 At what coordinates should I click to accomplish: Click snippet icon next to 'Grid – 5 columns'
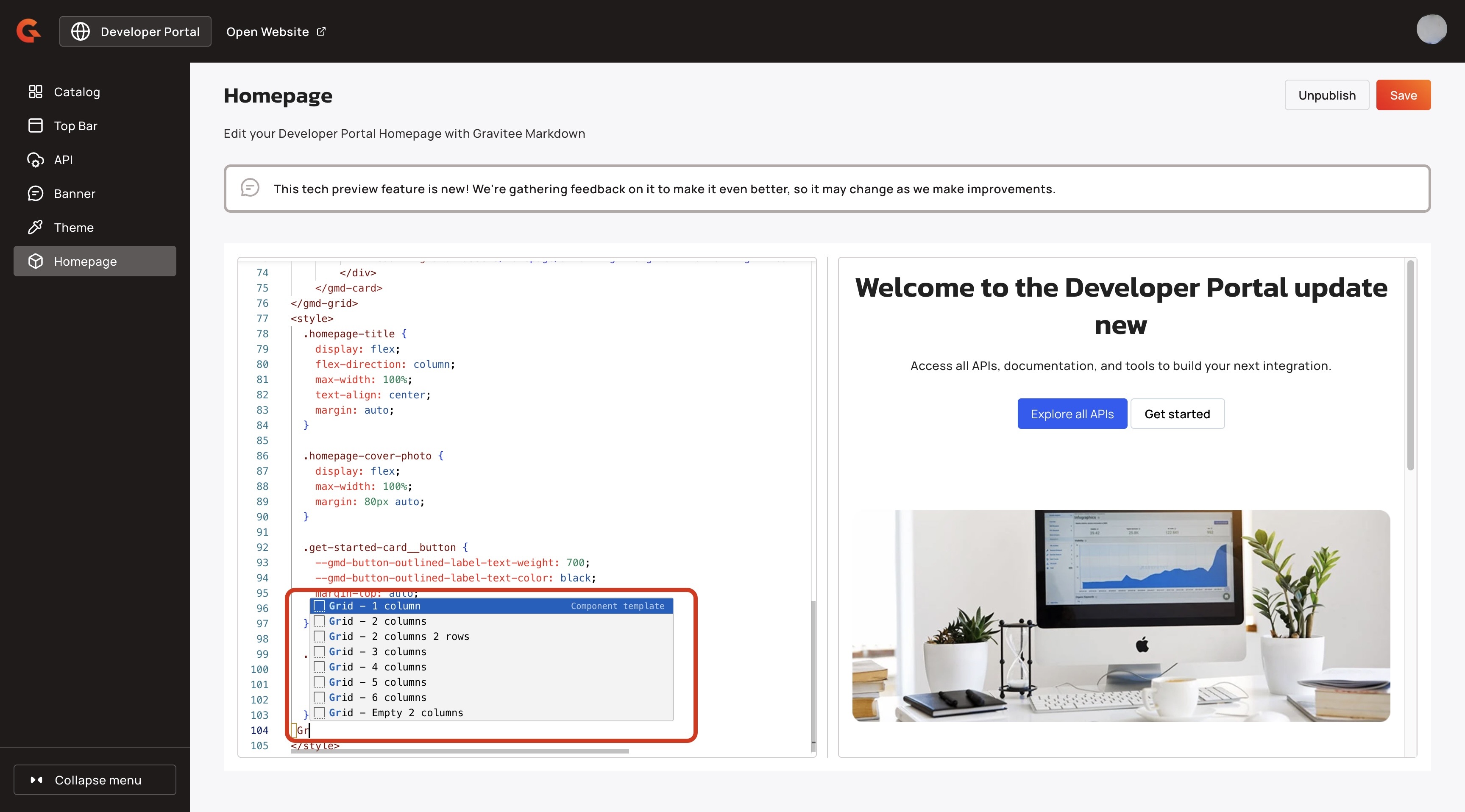(319, 682)
